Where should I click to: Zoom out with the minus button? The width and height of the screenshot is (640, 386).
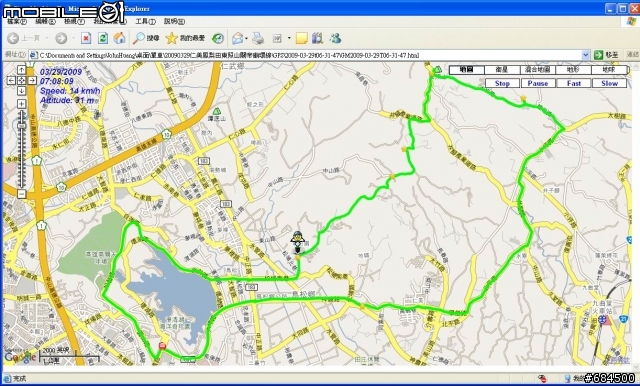click(21, 194)
